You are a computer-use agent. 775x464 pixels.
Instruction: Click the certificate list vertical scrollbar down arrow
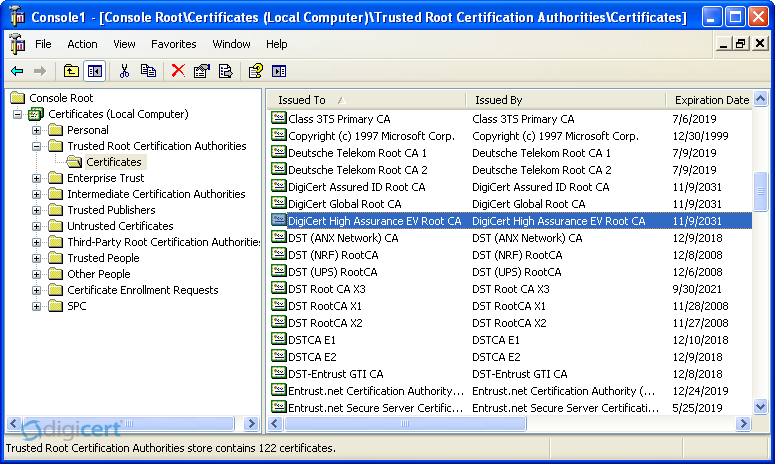coord(761,408)
